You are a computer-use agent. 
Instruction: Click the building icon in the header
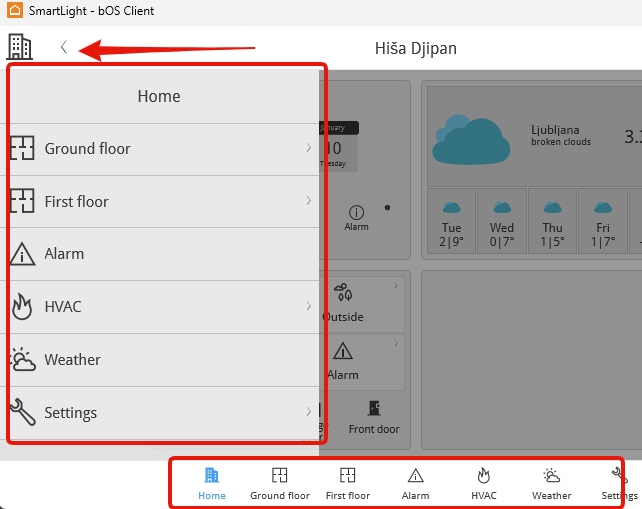tap(19, 47)
